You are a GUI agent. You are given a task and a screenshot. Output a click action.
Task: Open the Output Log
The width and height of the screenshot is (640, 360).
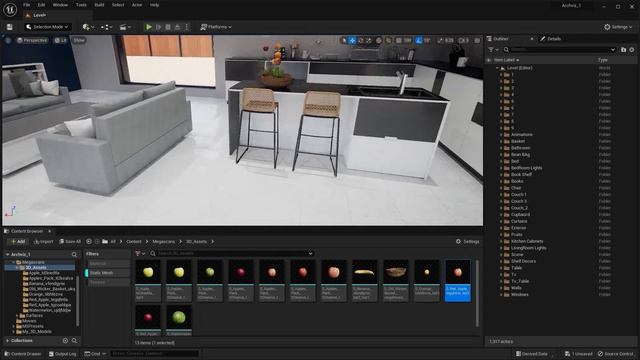point(62,354)
